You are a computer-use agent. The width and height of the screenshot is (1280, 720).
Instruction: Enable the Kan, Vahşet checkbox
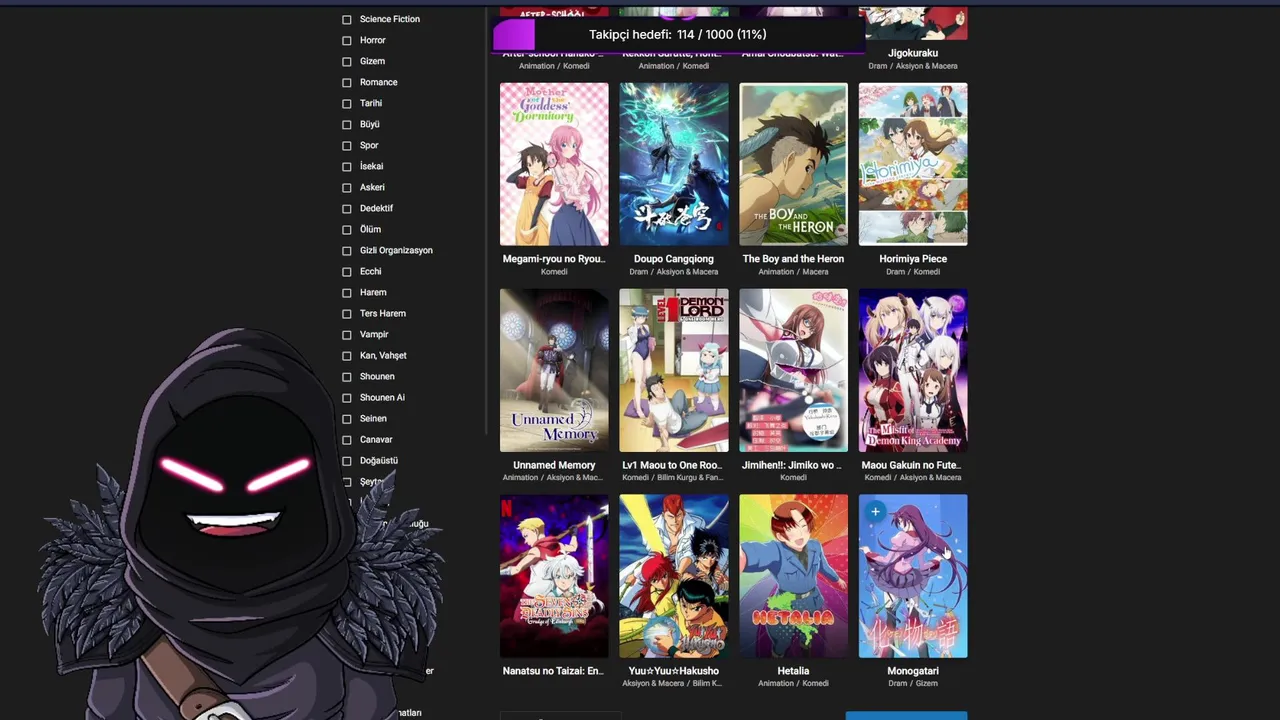tap(347, 355)
